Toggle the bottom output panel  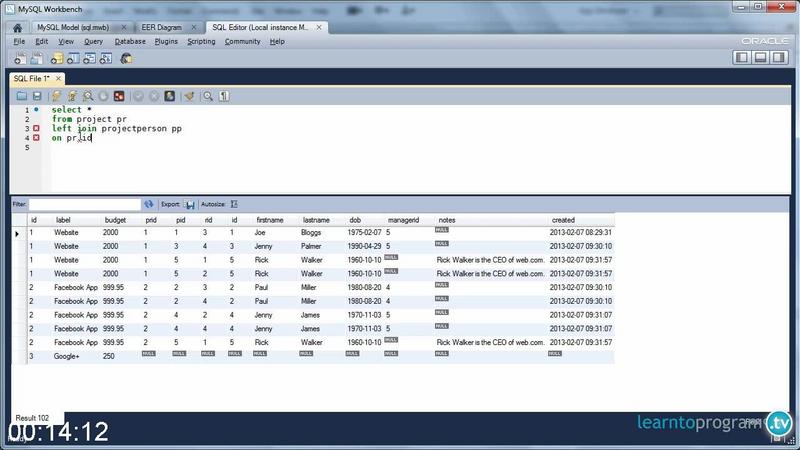(x=760, y=57)
